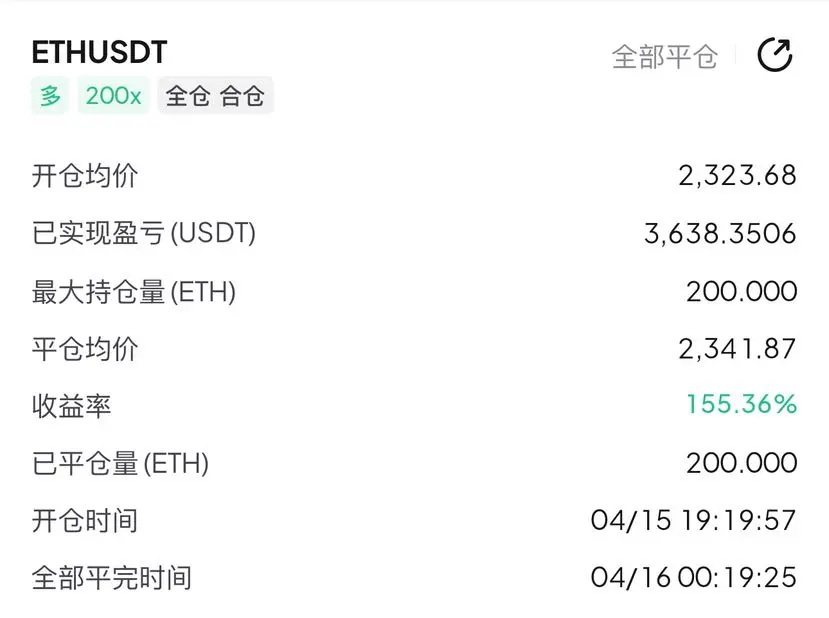Tap the green 155.36% return rate
Screen dimensions: 829x618
point(741,404)
